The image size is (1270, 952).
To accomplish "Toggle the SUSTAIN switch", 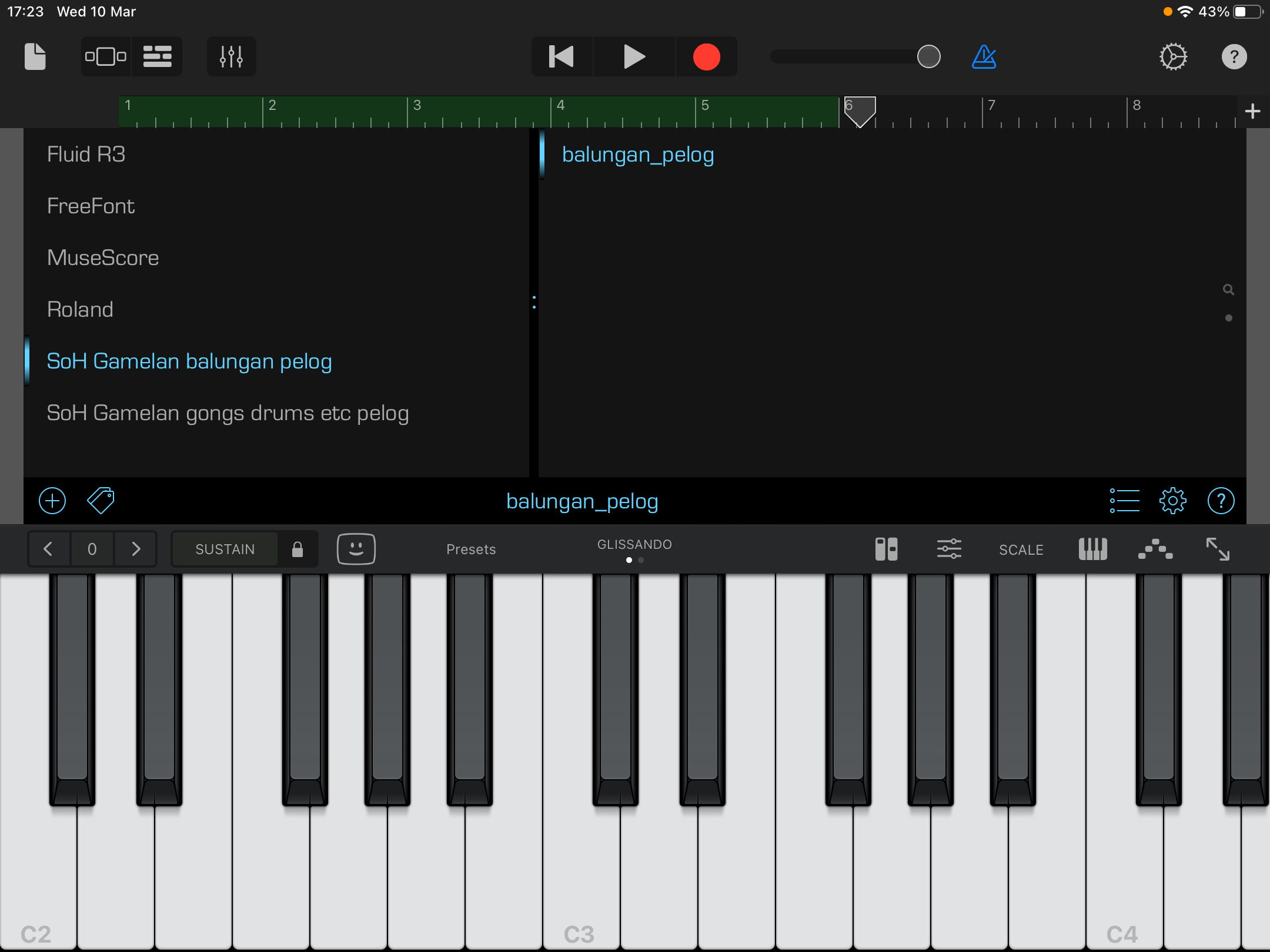I will (225, 549).
